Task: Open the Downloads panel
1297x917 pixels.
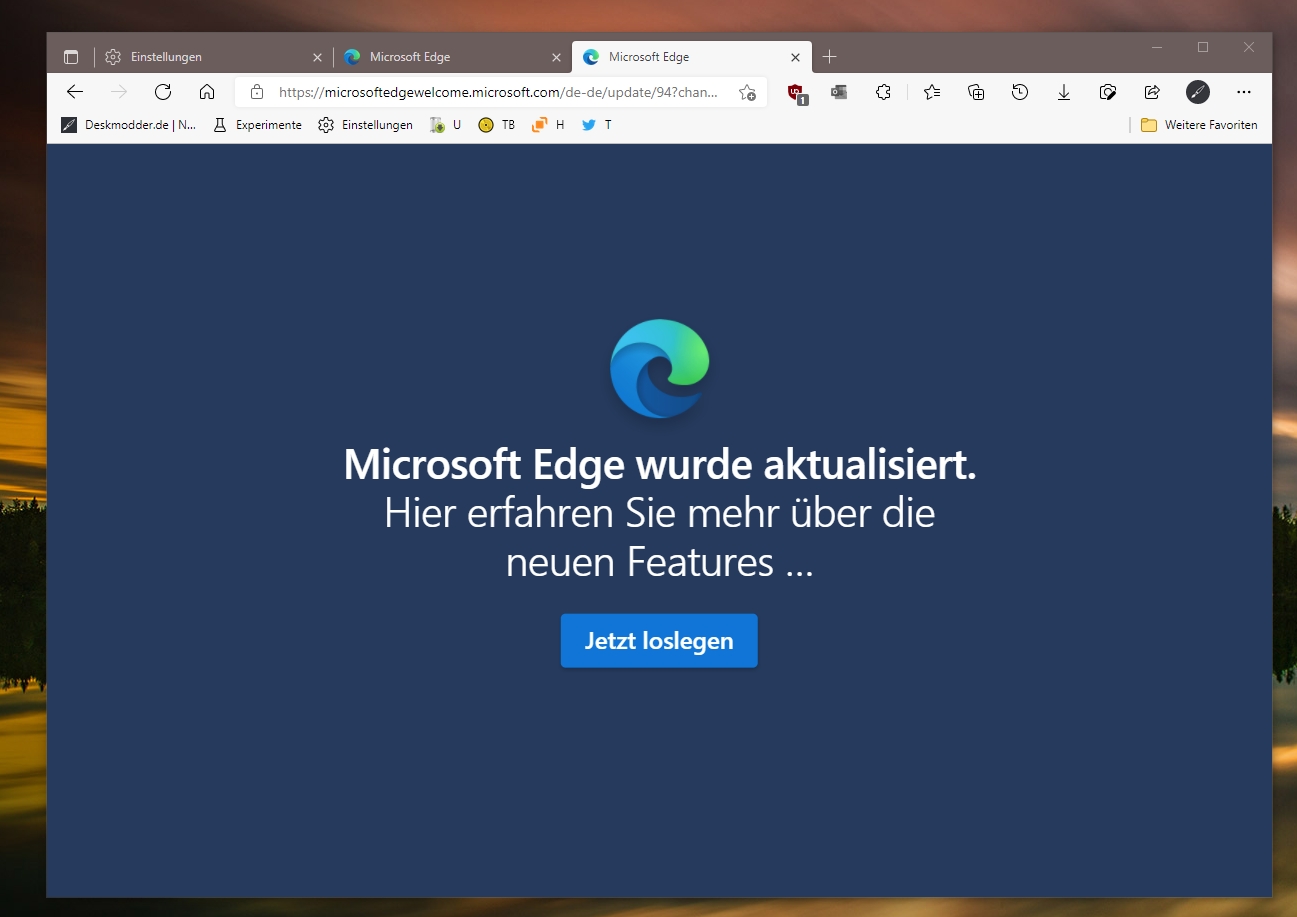Action: click(1064, 92)
